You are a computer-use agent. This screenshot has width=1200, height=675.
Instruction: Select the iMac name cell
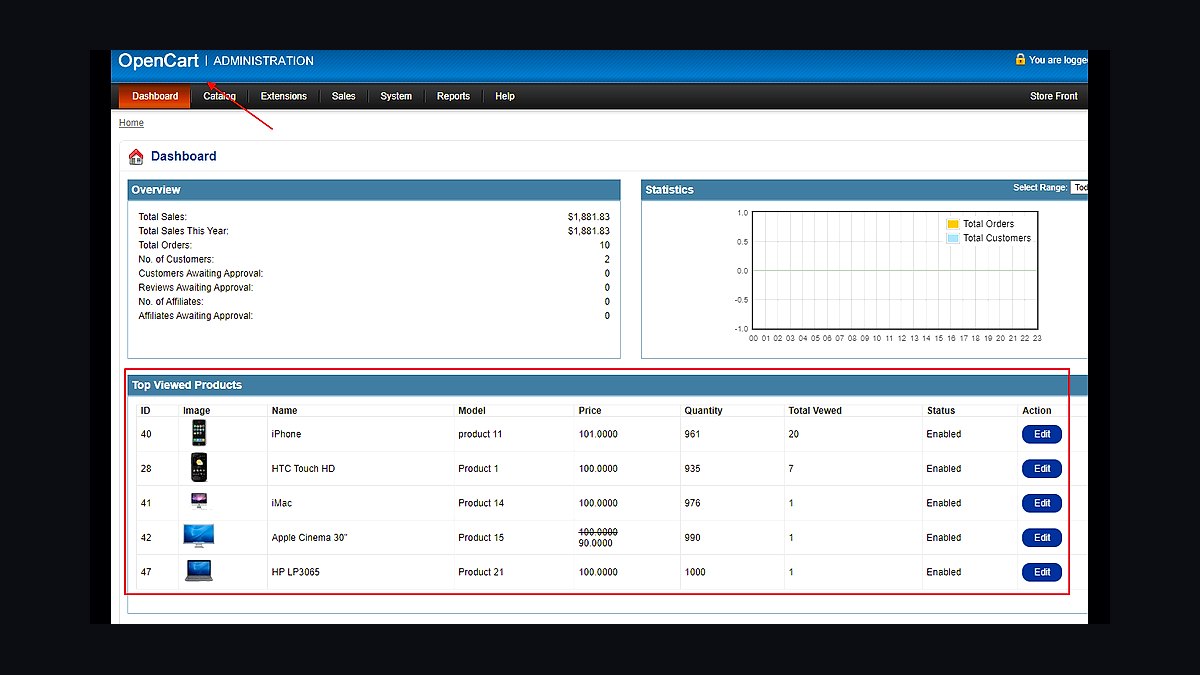(282, 503)
